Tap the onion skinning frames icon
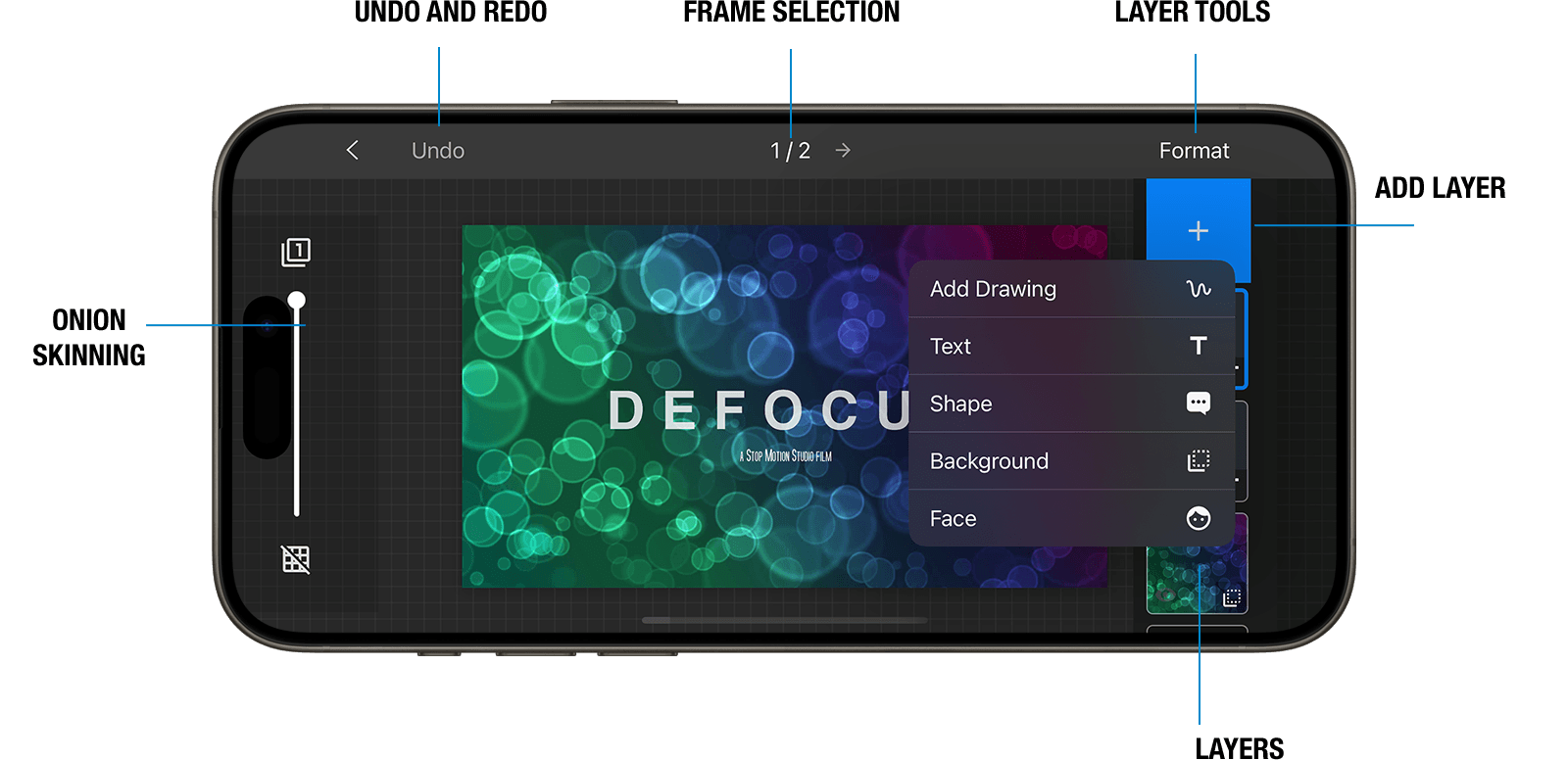 tap(296, 252)
